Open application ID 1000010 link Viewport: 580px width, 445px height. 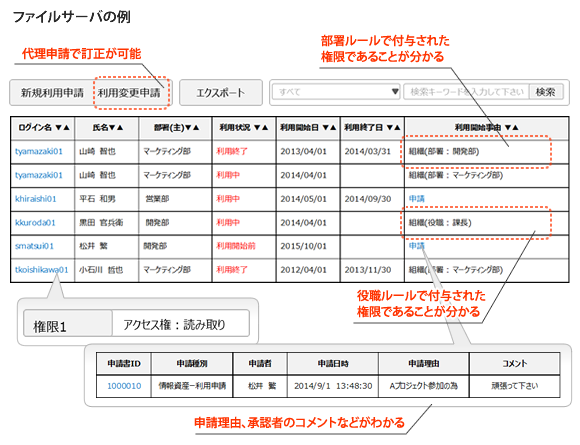124,386
